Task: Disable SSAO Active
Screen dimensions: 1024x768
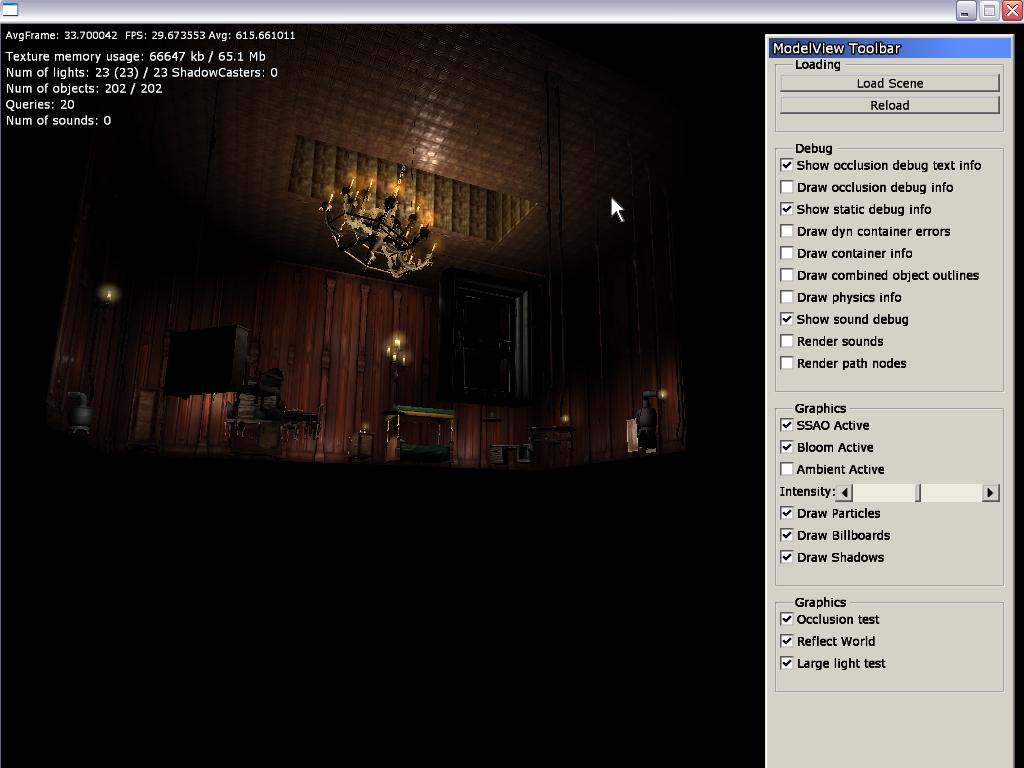Action: pos(787,425)
